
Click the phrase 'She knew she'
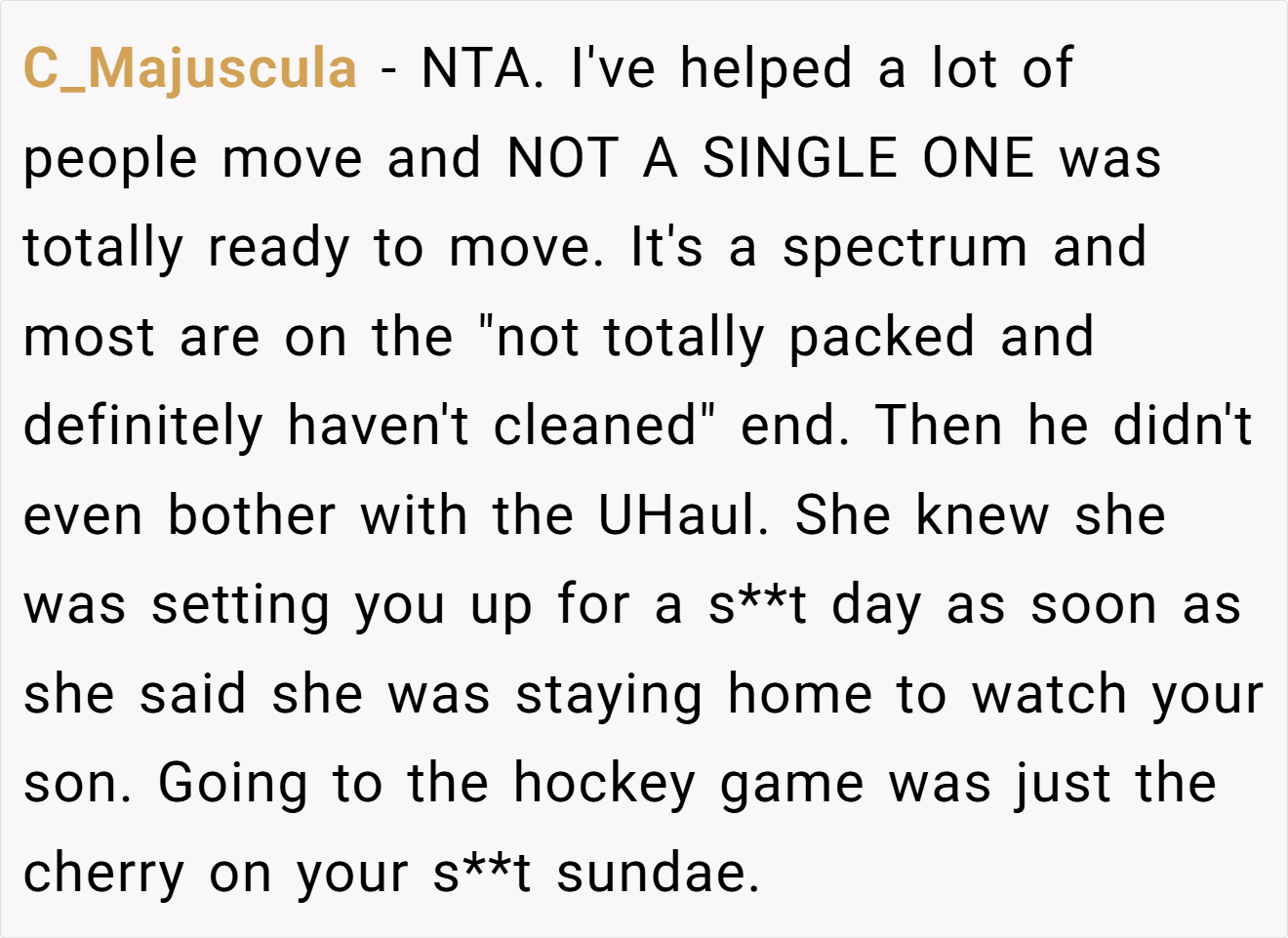tap(981, 514)
